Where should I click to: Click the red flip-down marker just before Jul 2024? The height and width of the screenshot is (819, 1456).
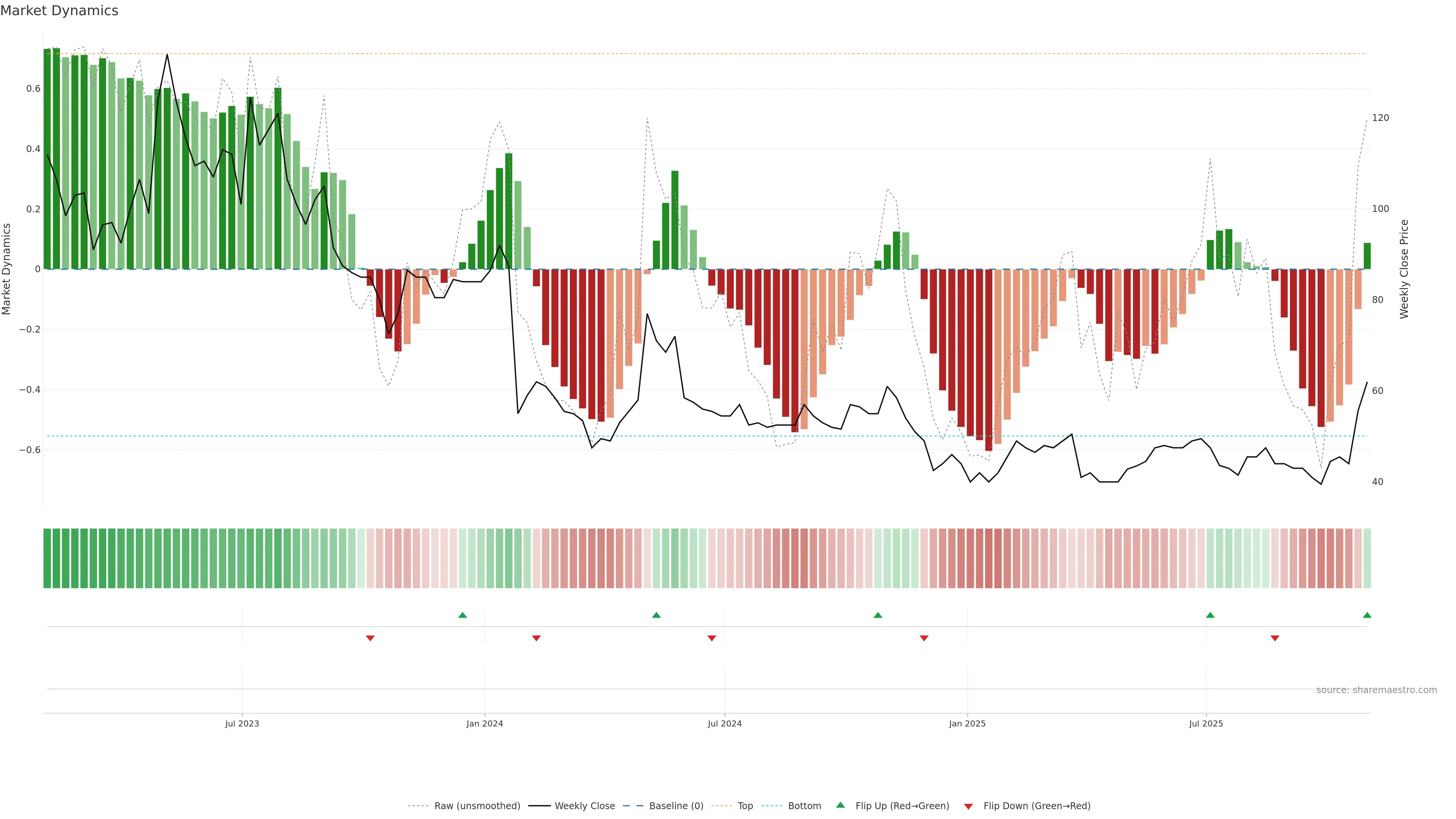712,638
